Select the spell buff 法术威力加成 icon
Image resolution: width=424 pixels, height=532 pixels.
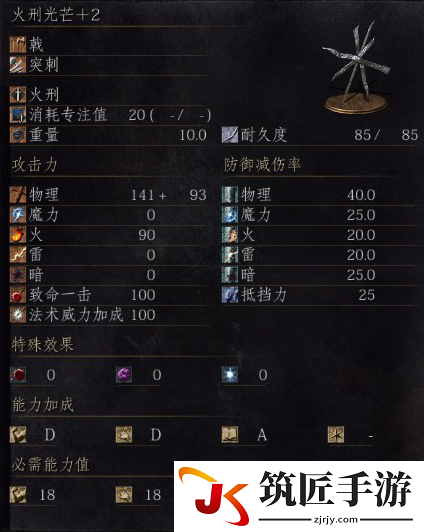tap(18, 315)
